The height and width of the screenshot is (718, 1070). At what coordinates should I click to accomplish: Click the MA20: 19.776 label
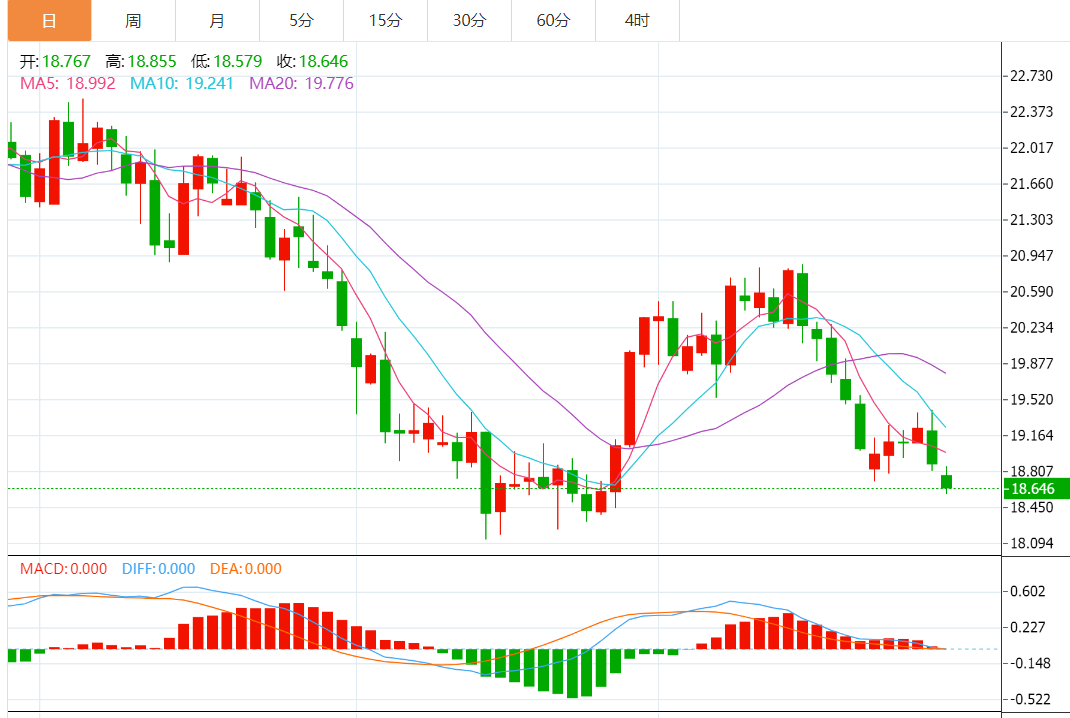[x=301, y=83]
